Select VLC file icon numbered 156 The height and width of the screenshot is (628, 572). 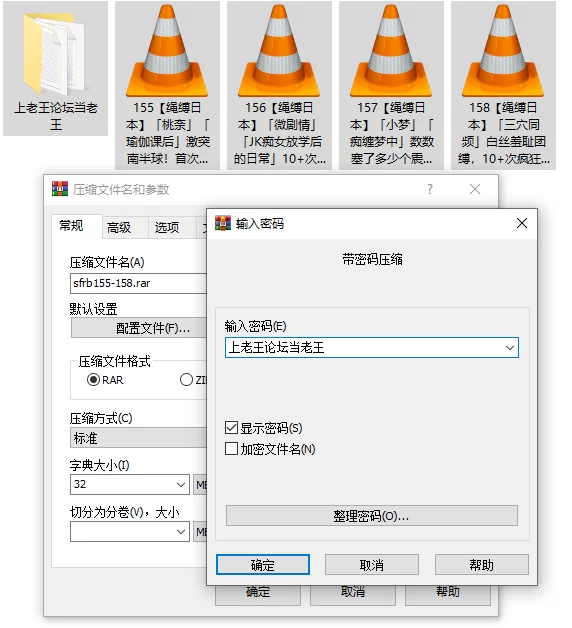point(279,50)
